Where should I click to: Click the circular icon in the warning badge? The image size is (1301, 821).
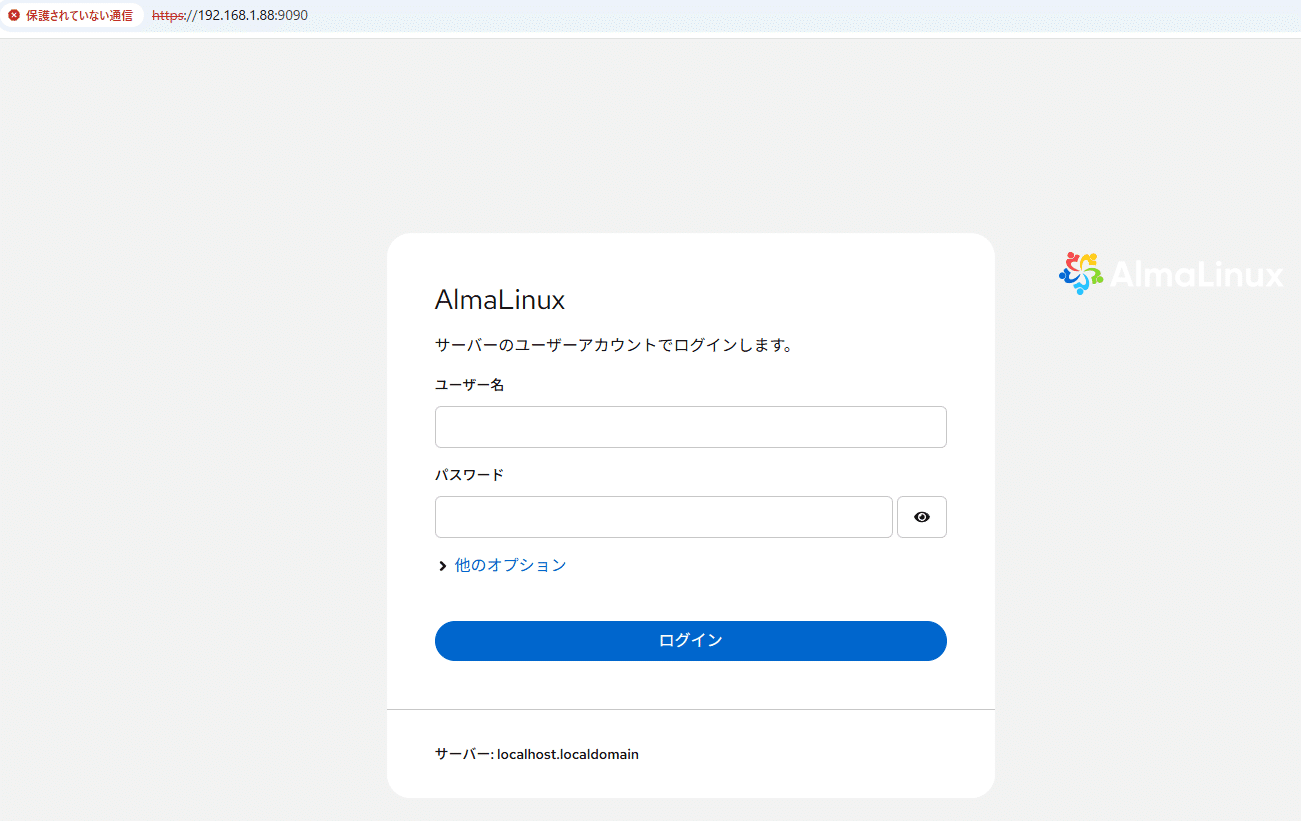pos(14,15)
